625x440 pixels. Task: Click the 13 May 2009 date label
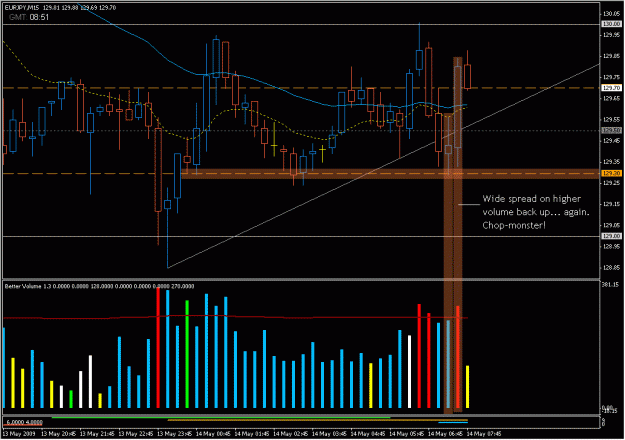(x=19, y=434)
